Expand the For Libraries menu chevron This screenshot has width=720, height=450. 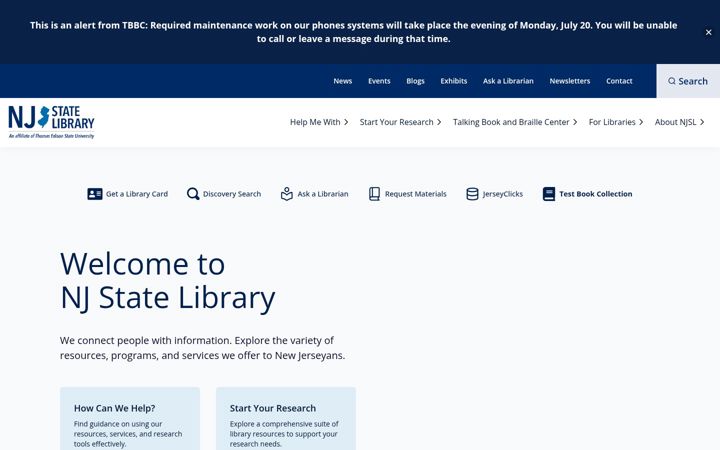pyautogui.click(x=641, y=122)
